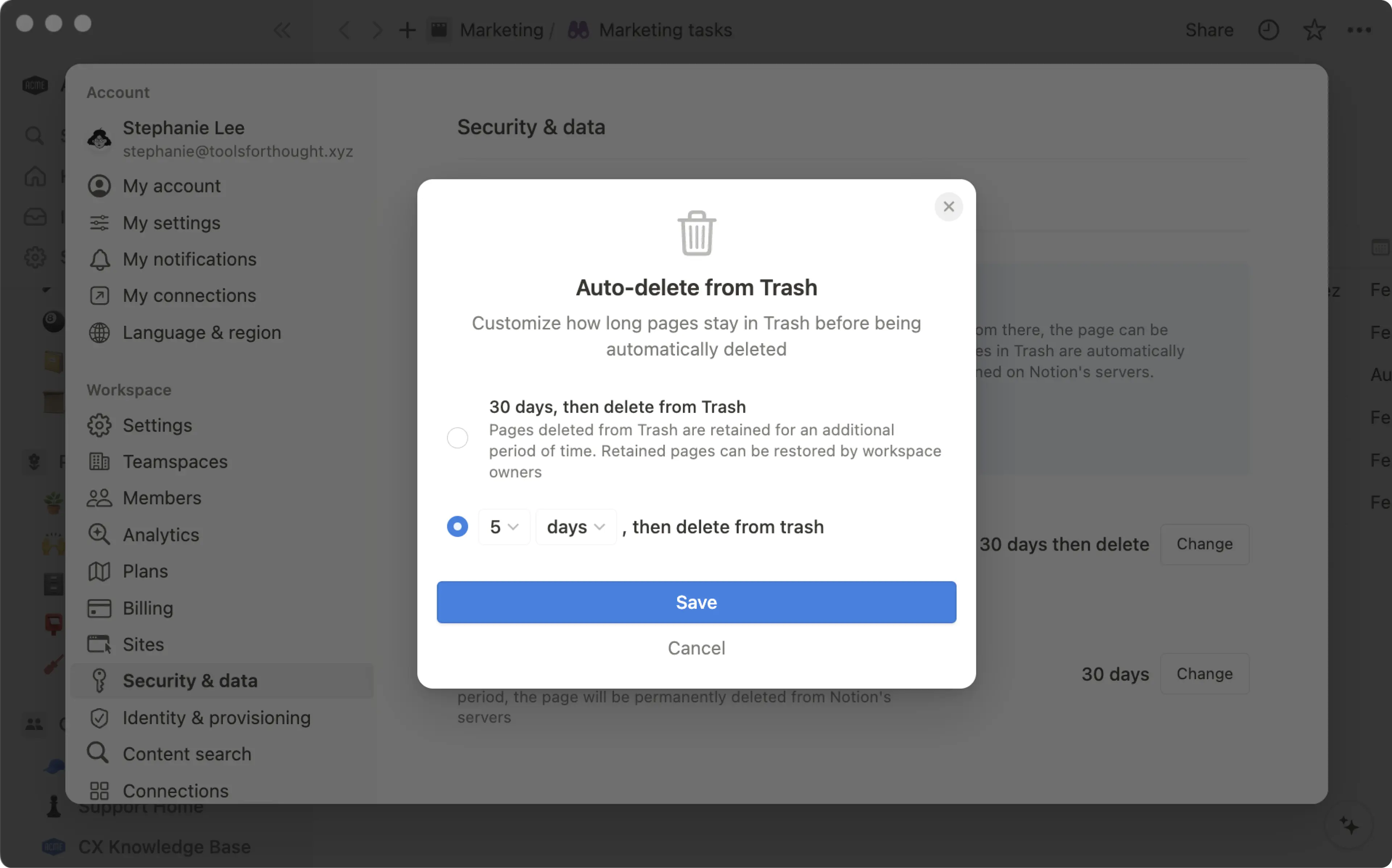
Task: Click the back navigation arrow
Action: (x=344, y=30)
